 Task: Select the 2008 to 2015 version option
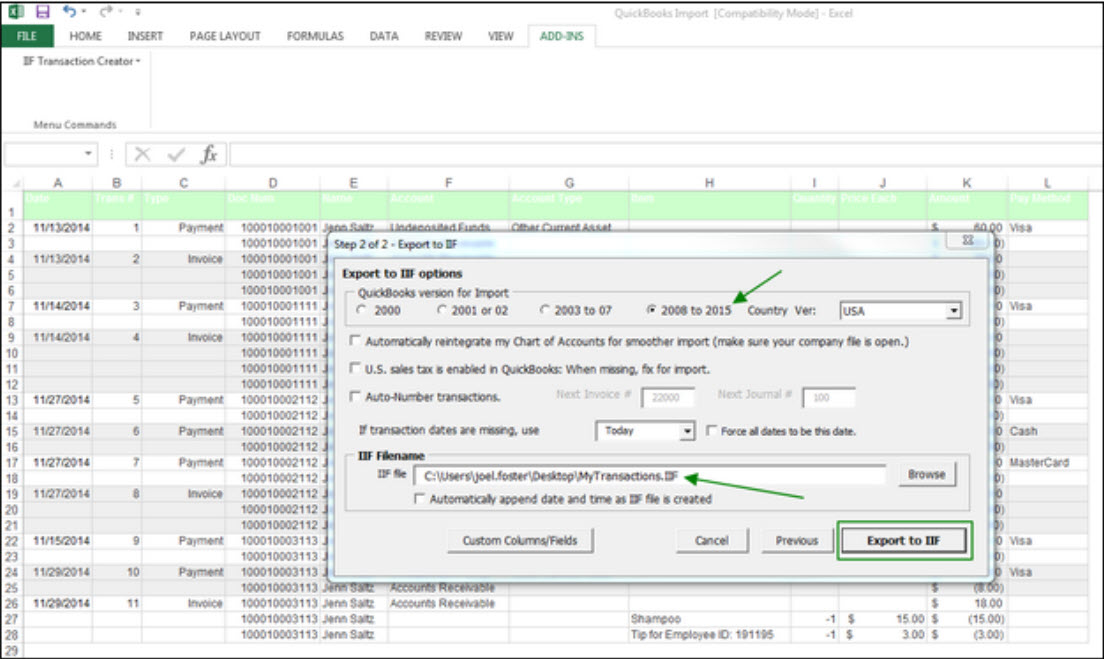tap(651, 310)
